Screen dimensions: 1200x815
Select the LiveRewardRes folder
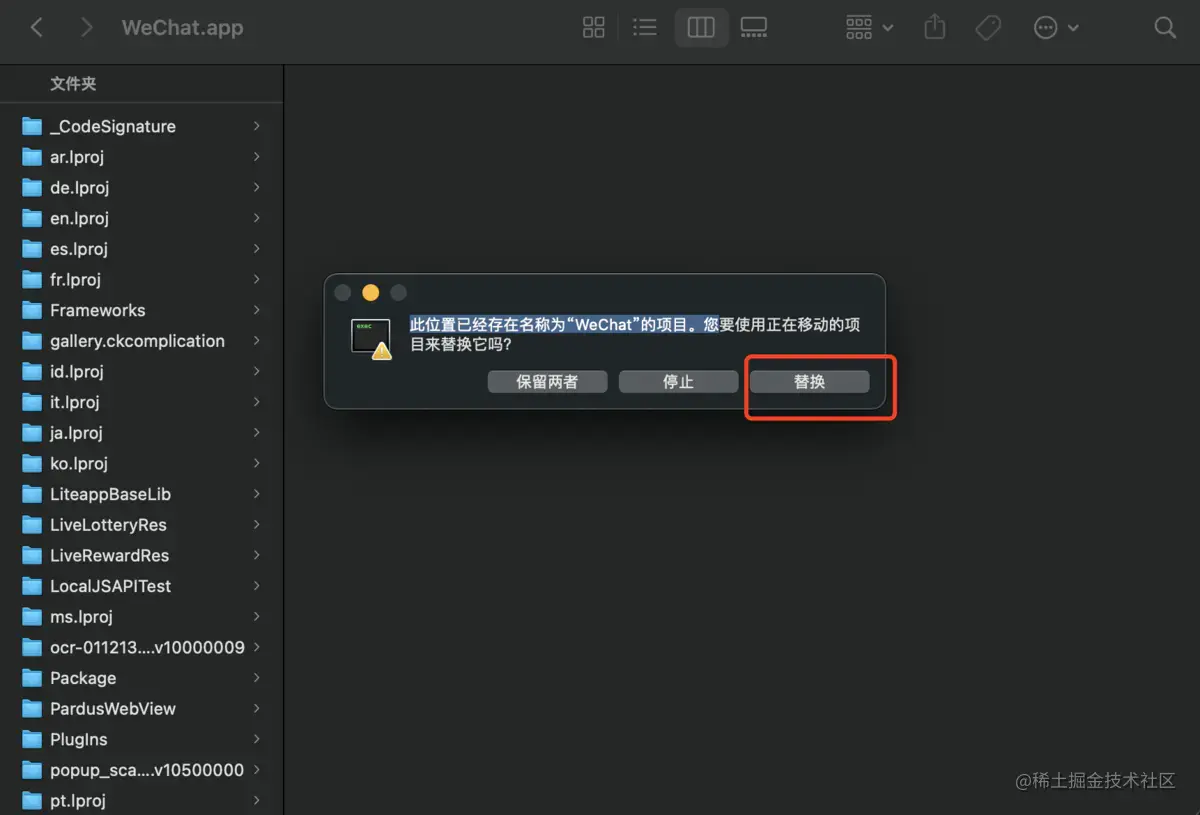tap(142, 555)
